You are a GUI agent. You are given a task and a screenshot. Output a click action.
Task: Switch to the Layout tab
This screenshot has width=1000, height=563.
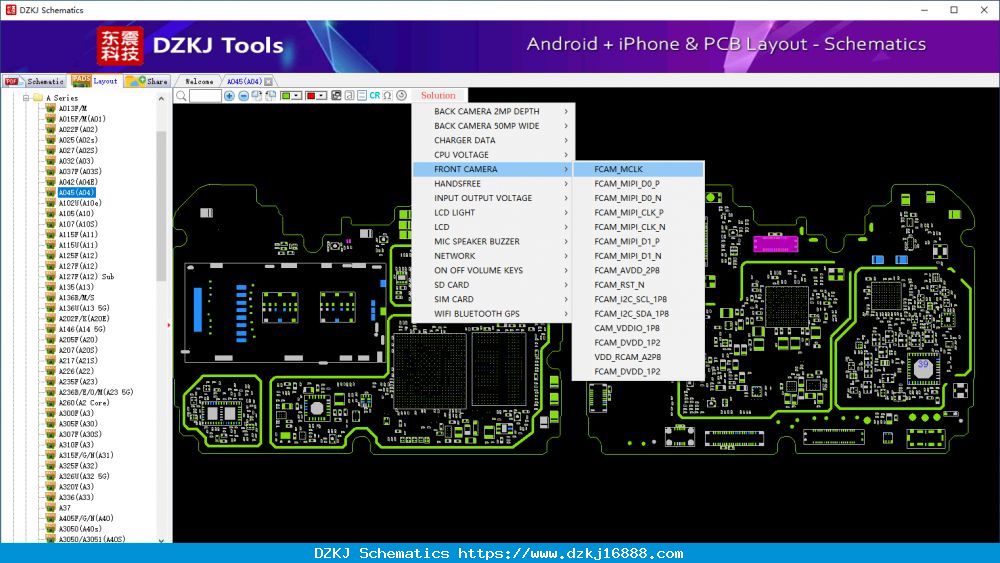tap(95, 81)
